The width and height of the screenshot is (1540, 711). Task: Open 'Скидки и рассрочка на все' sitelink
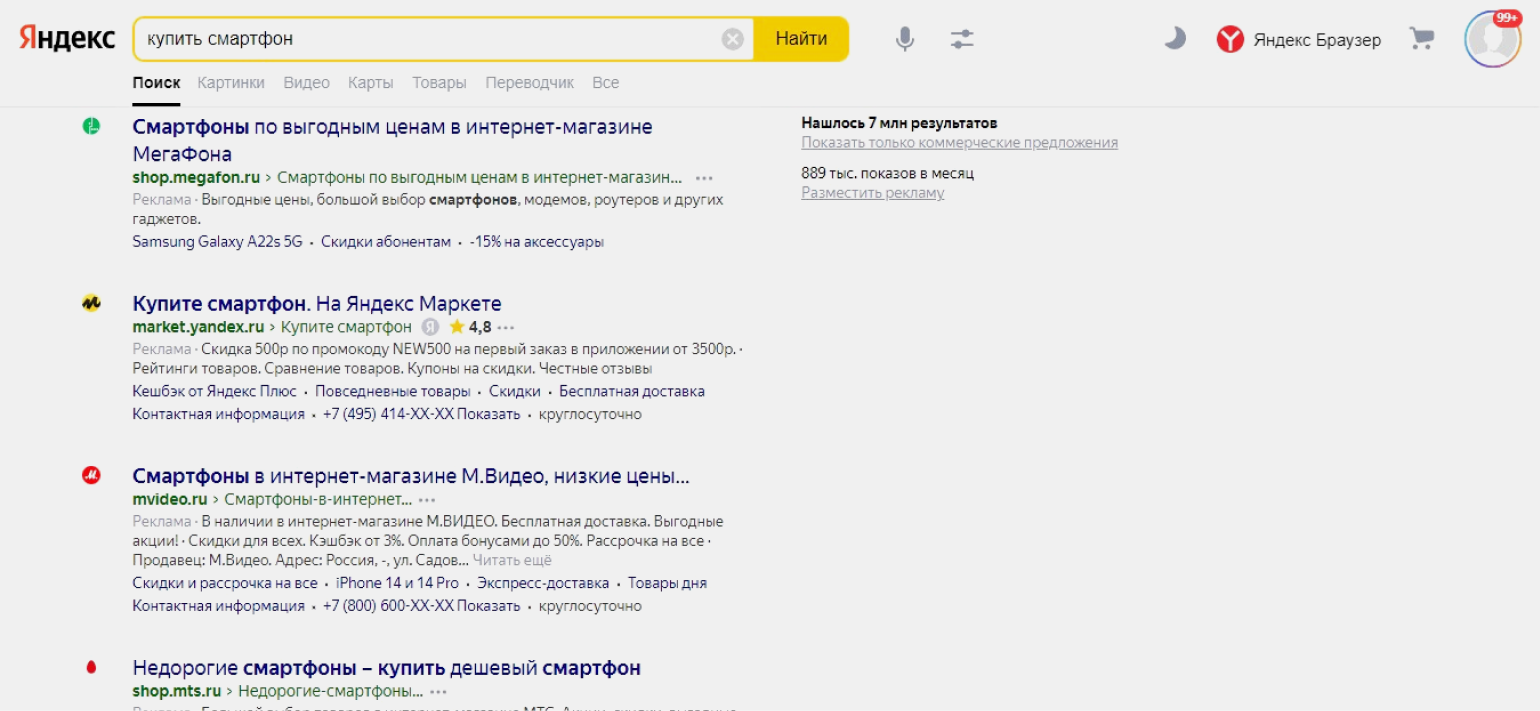pos(224,583)
